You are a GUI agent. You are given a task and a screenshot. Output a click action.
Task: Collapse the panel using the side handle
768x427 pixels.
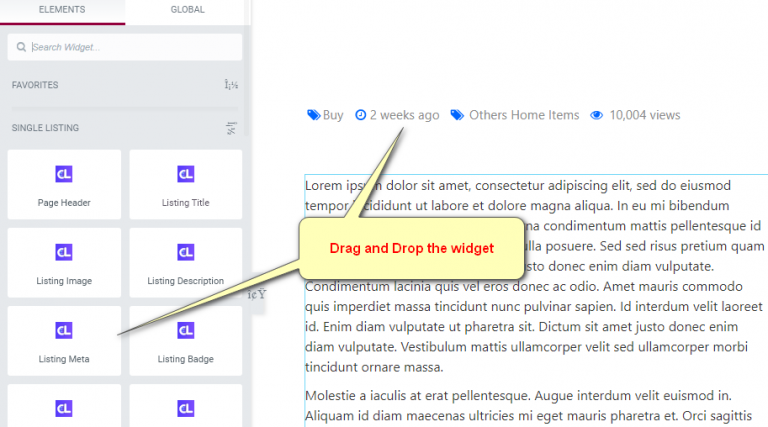pos(257,294)
